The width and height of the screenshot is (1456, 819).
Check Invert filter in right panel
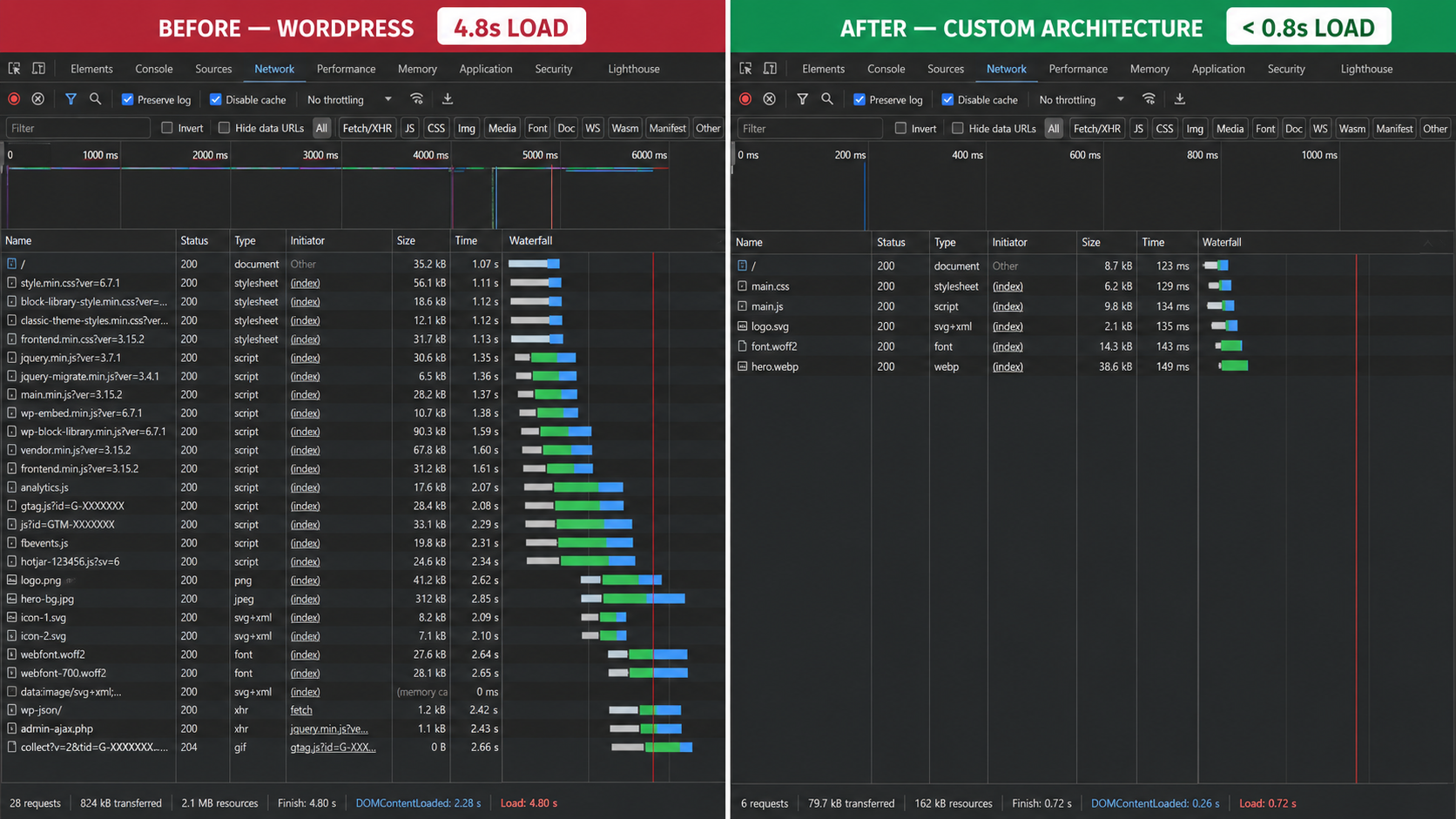[x=900, y=128]
